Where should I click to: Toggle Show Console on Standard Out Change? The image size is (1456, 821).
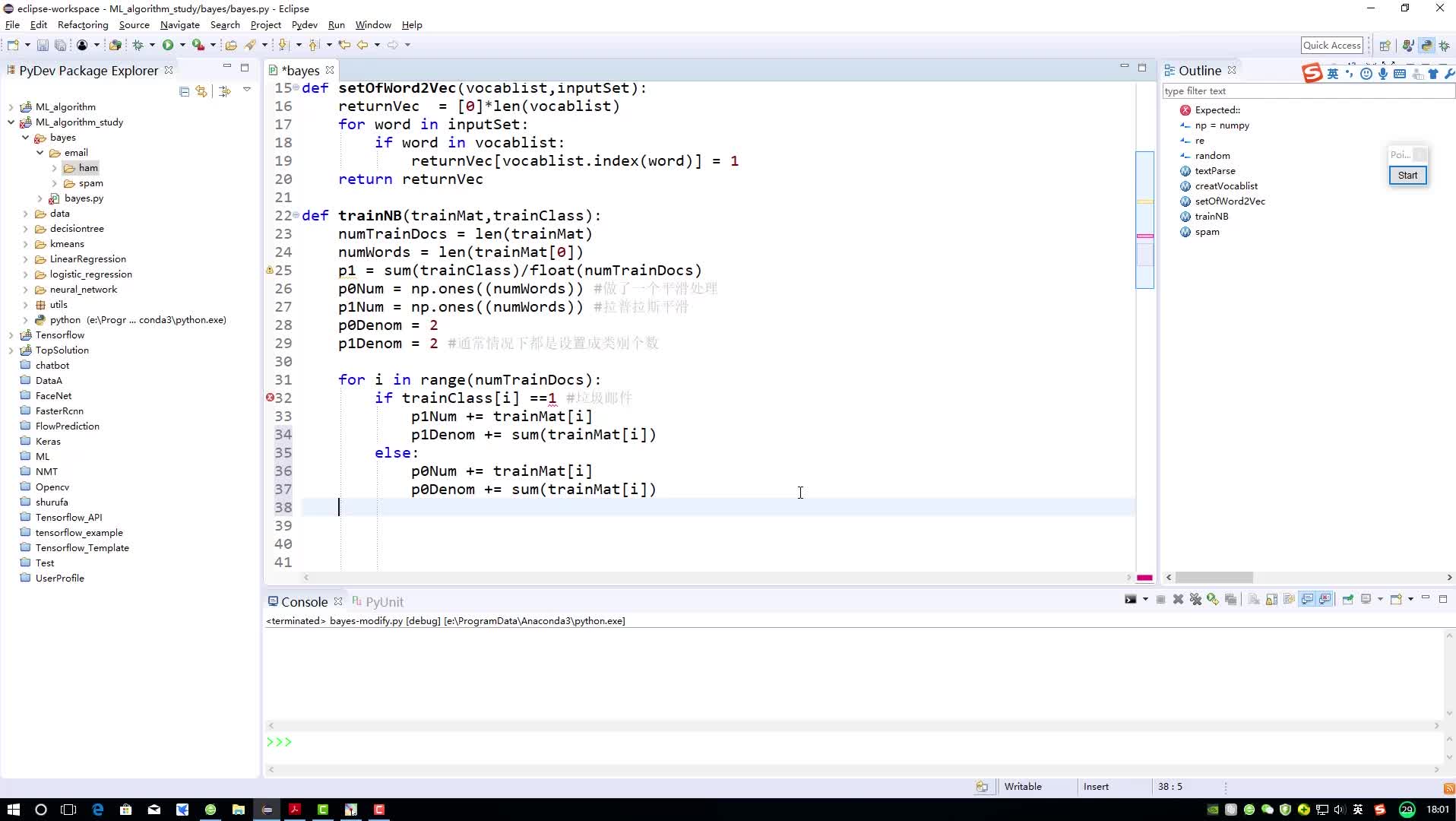1307,600
